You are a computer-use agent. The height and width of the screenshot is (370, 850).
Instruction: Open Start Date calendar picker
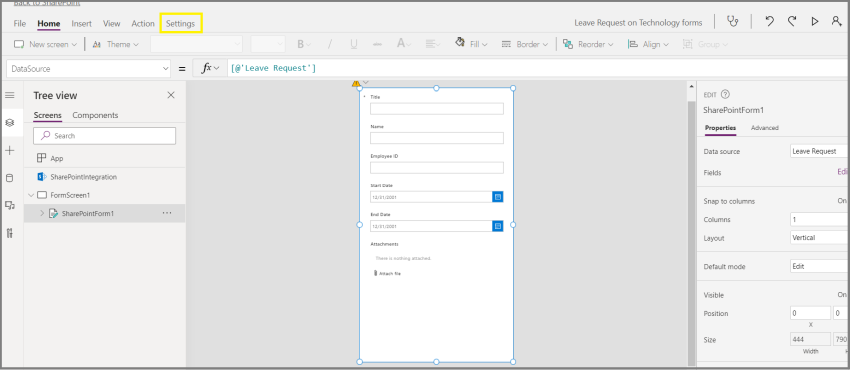[x=498, y=197]
